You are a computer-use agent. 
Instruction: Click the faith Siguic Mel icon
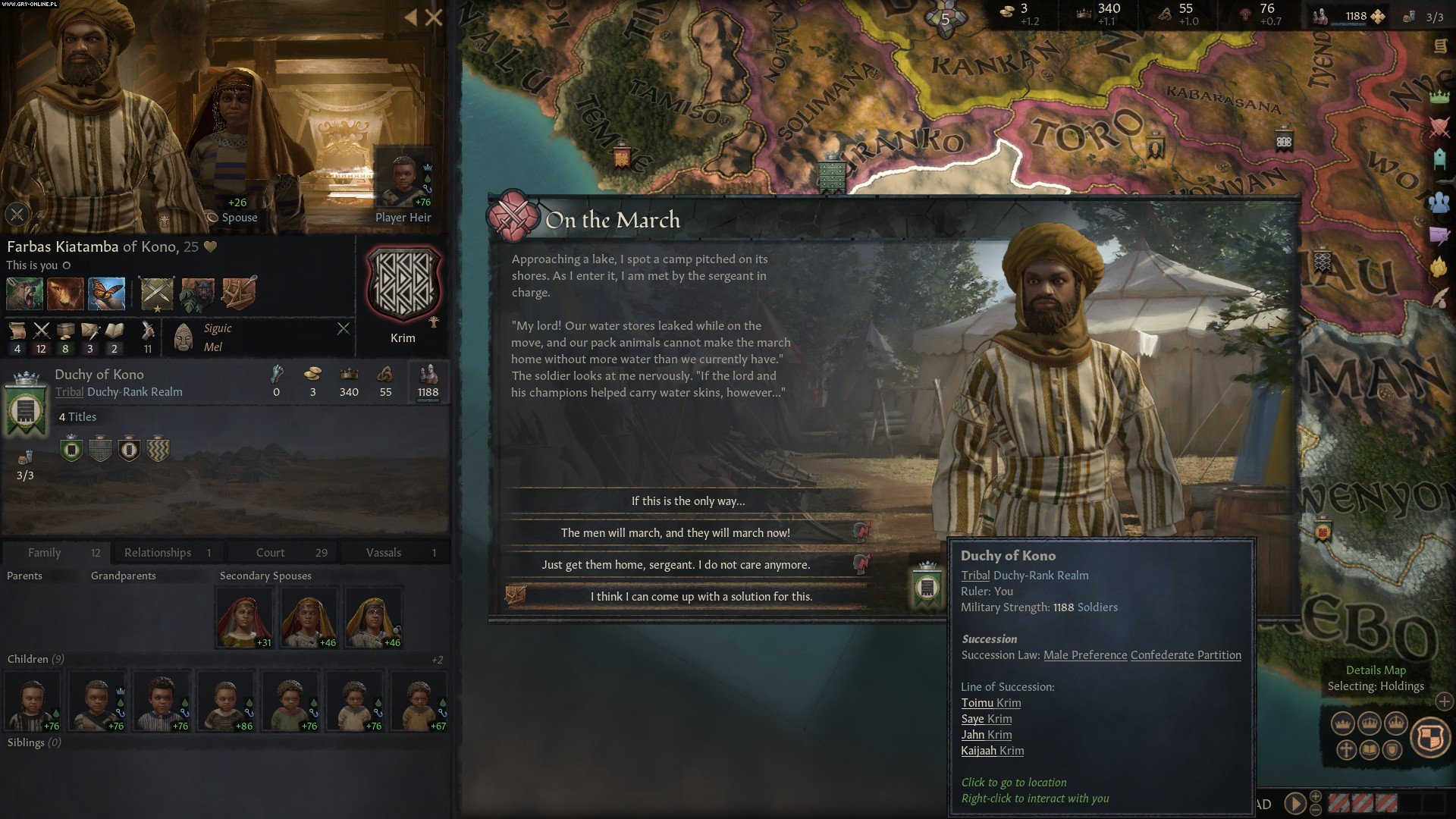(x=183, y=338)
